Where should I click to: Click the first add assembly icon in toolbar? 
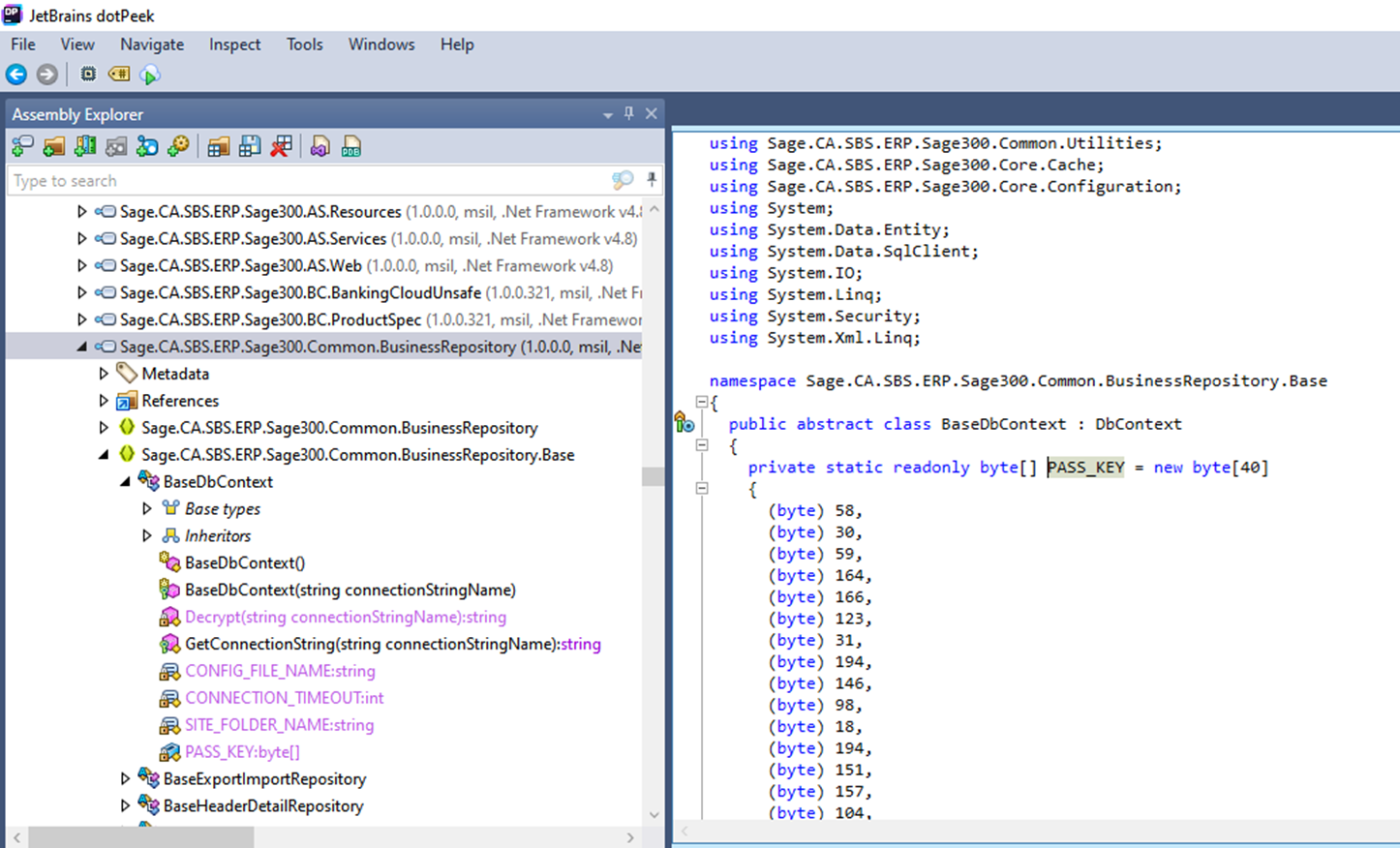[x=22, y=146]
